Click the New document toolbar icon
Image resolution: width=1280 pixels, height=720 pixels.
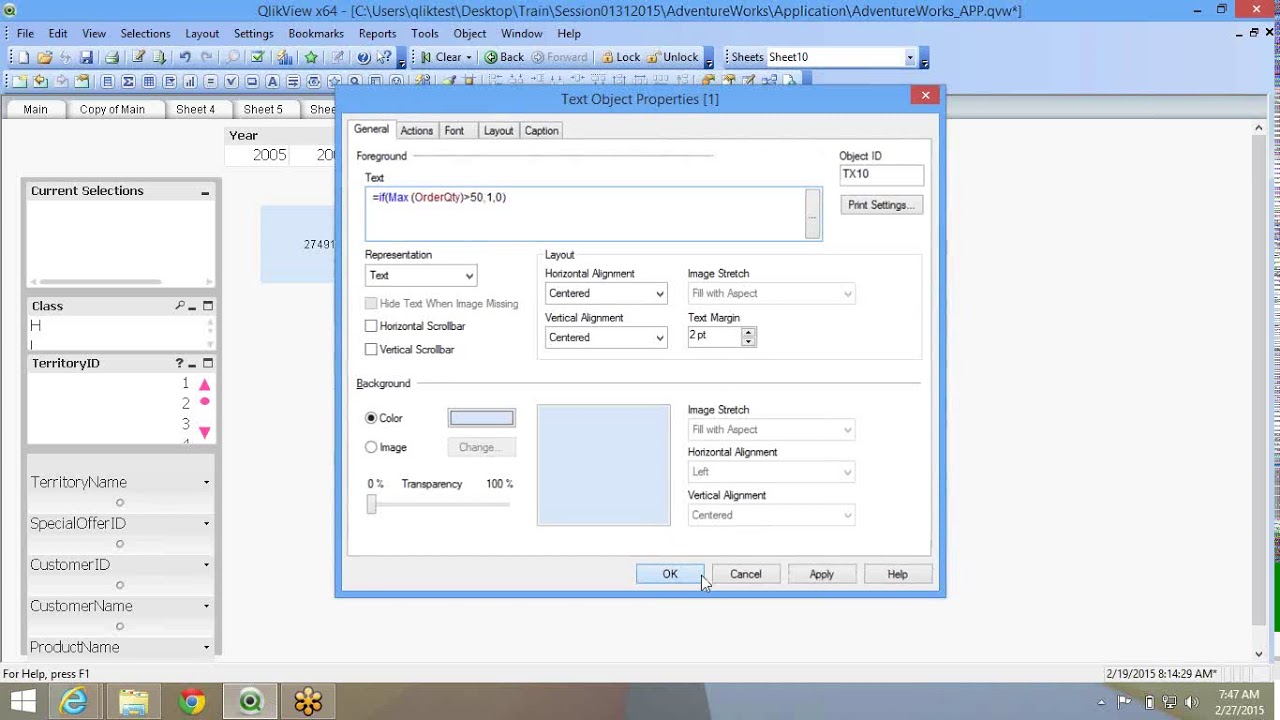pos(23,57)
